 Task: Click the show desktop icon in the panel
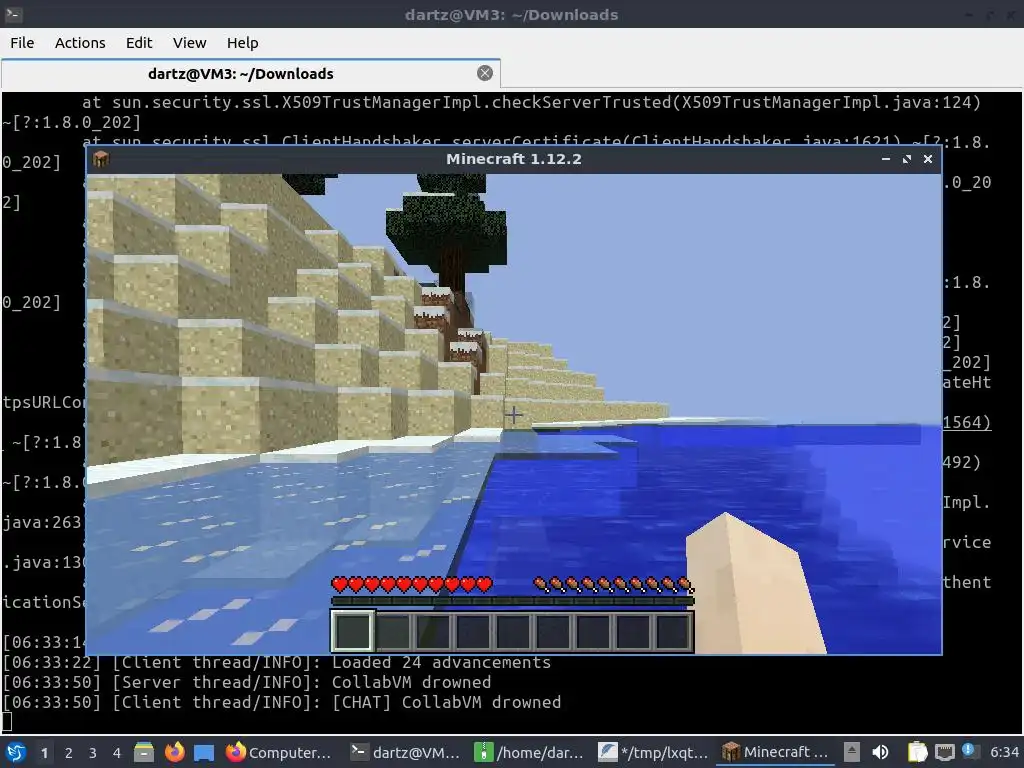(x=204, y=752)
